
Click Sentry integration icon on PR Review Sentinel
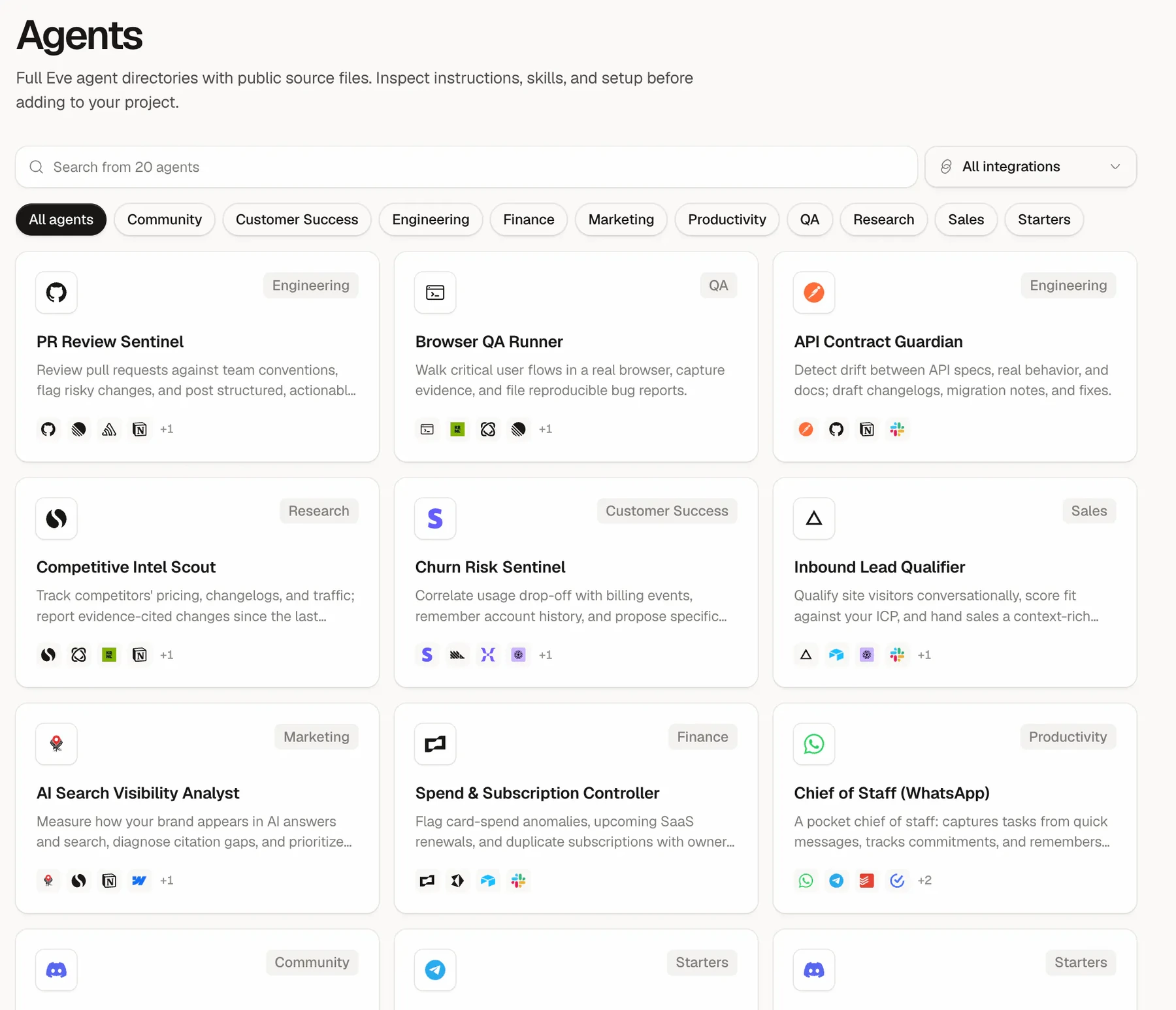[109, 429]
